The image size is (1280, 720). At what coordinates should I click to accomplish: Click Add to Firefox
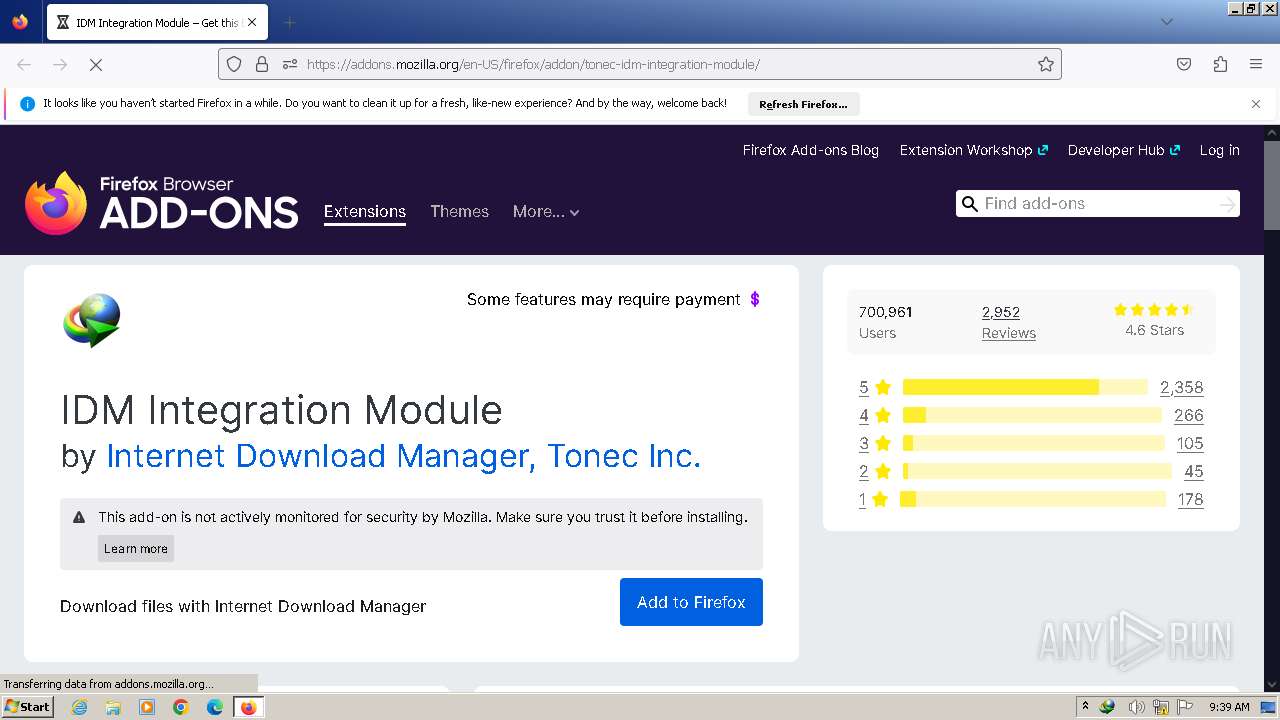(x=691, y=602)
